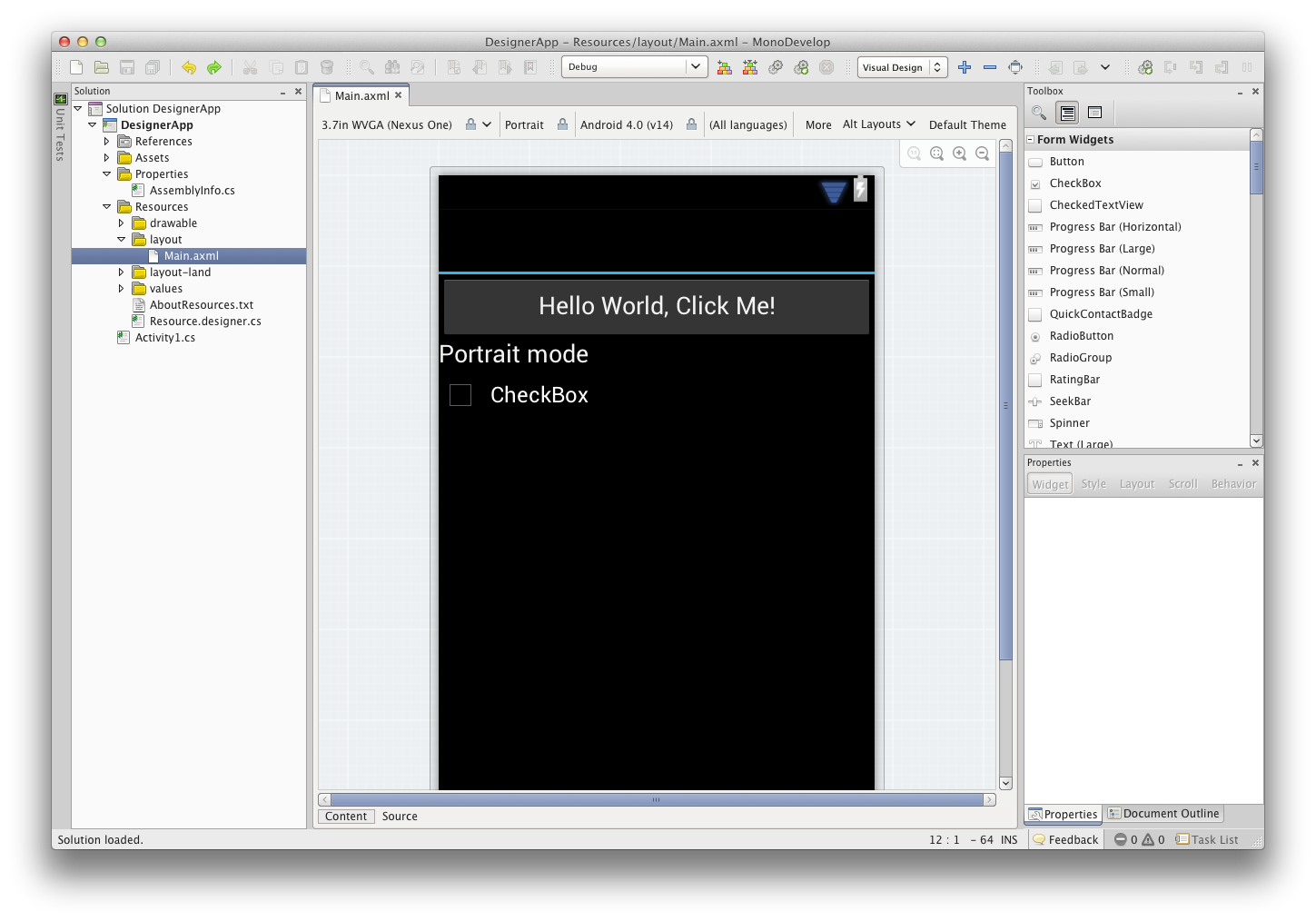The width and height of the screenshot is (1316, 921).
Task: Switch to the Source tab
Action: click(400, 817)
